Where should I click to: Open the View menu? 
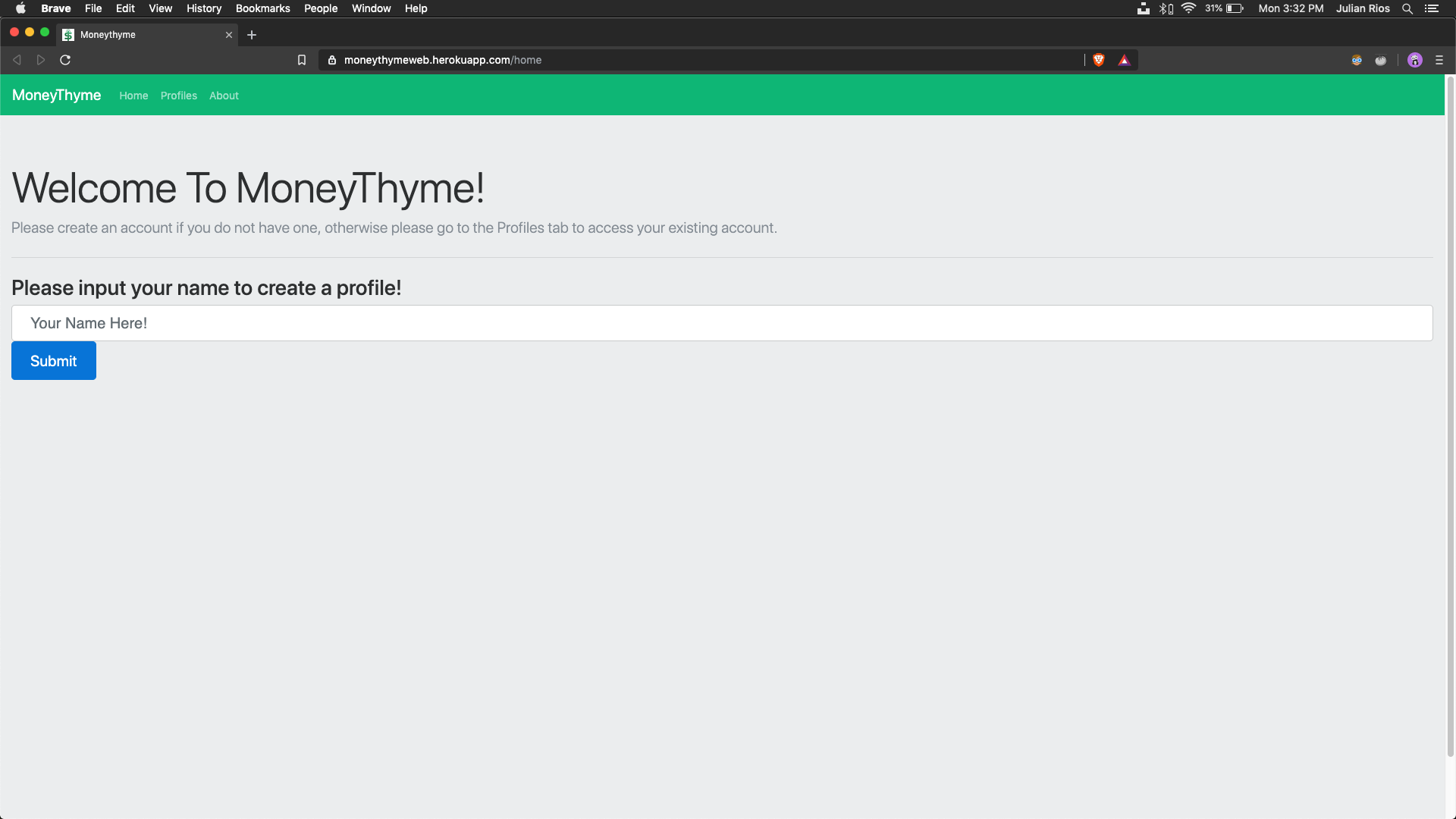click(160, 8)
